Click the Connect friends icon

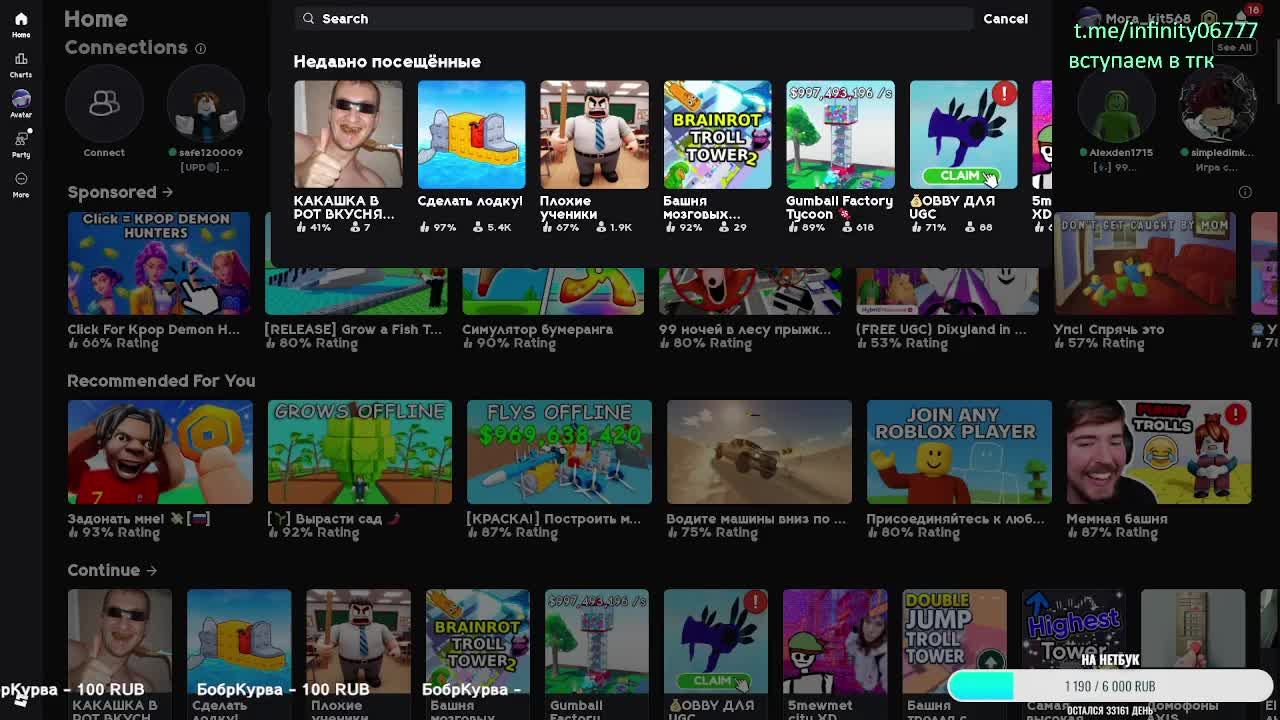104,104
